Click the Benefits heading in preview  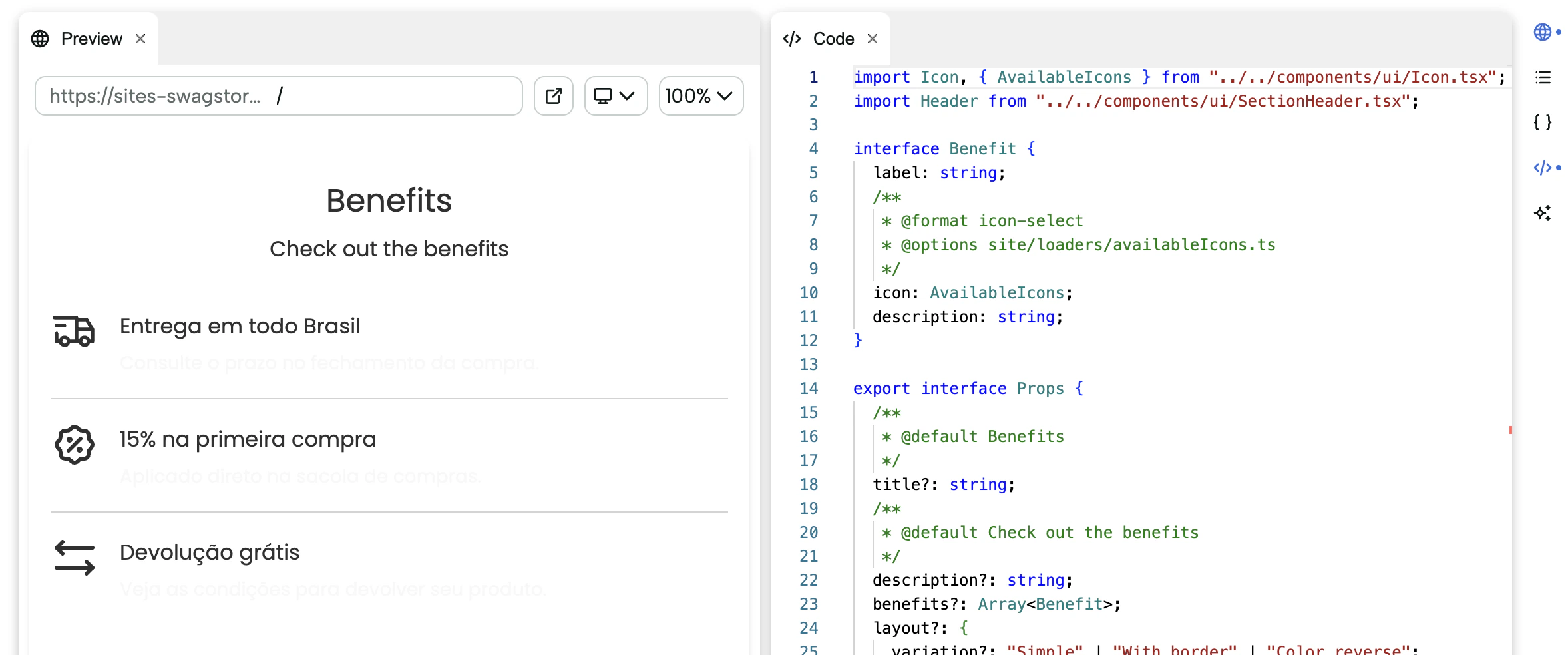click(x=389, y=200)
